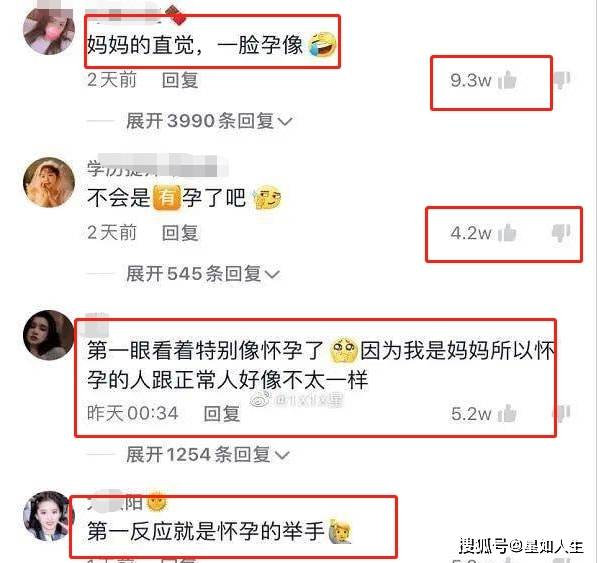Dislike the comment with 4.2w likes
The width and height of the screenshot is (598, 563).
[561, 233]
